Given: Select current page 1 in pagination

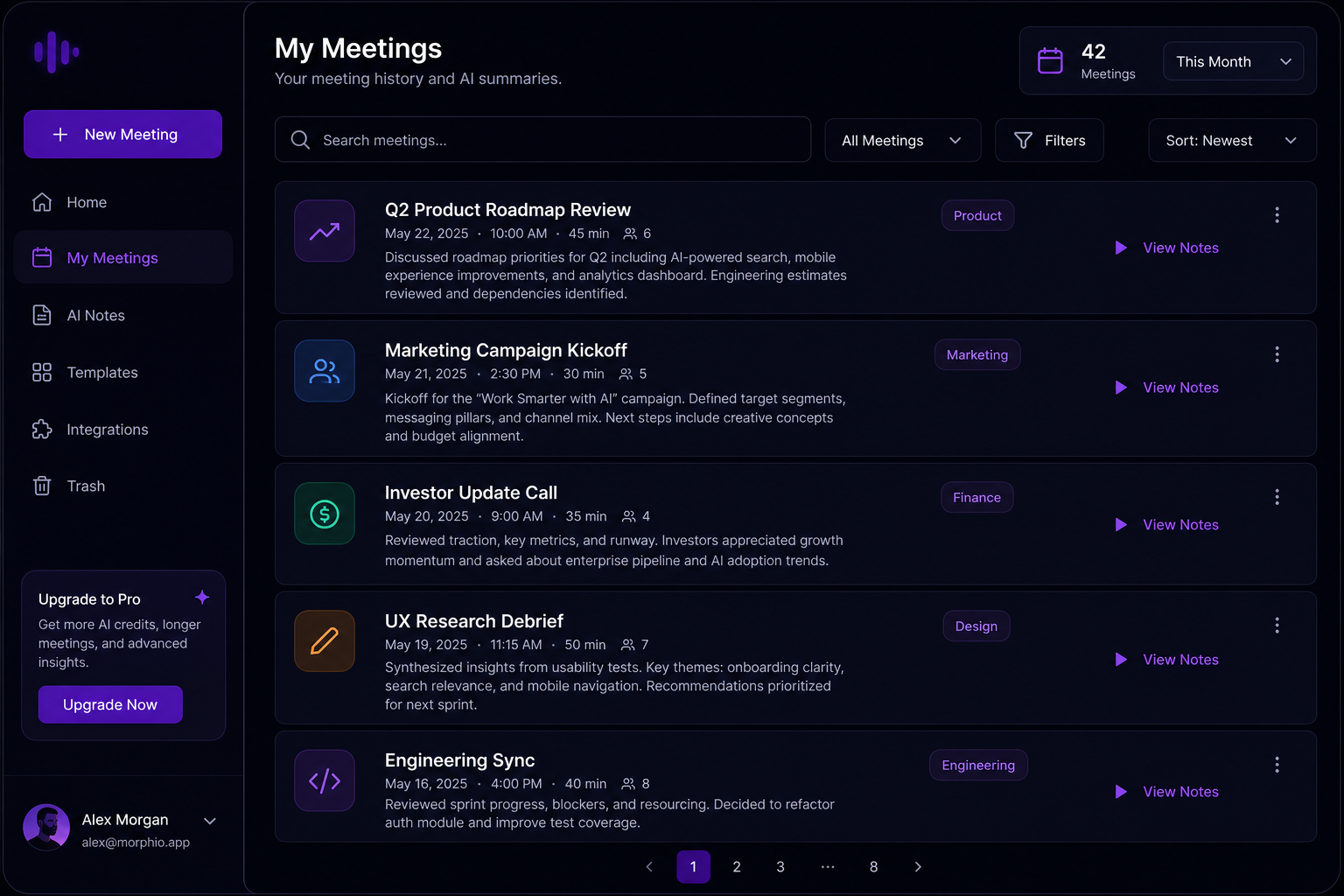Looking at the screenshot, I should [693, 867].
